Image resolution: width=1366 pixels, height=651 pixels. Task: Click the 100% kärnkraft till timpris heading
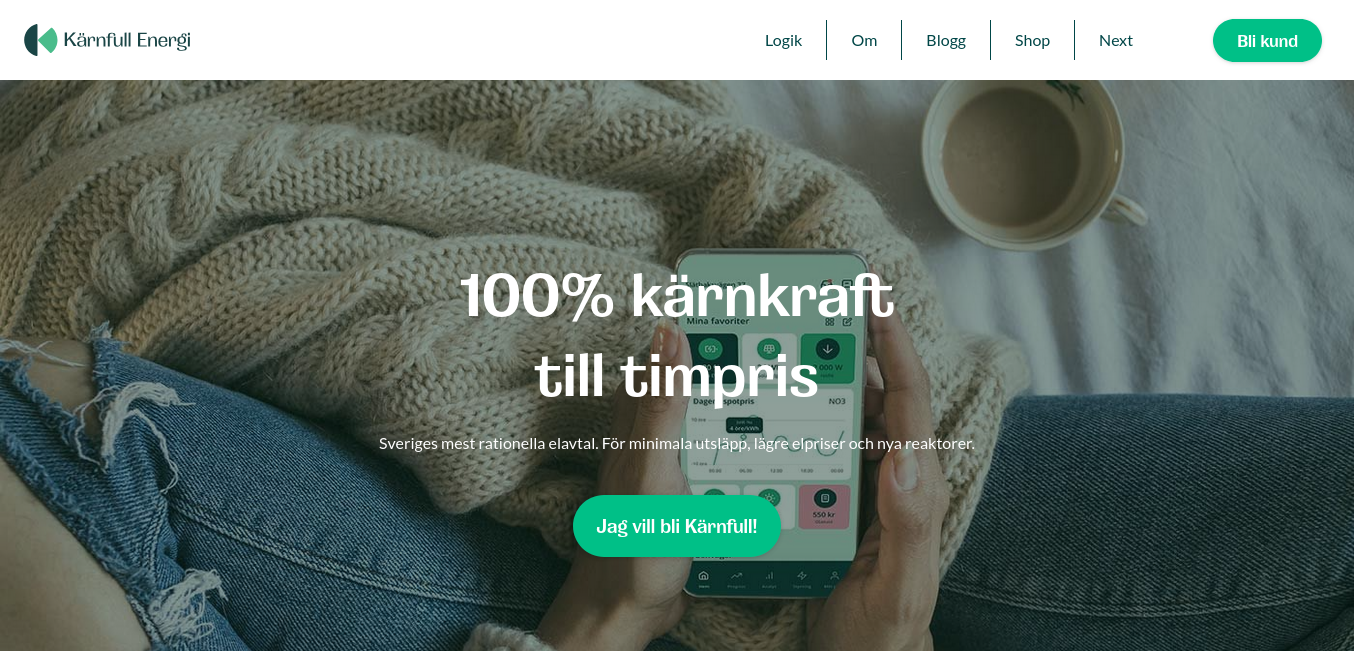point(677,336)
